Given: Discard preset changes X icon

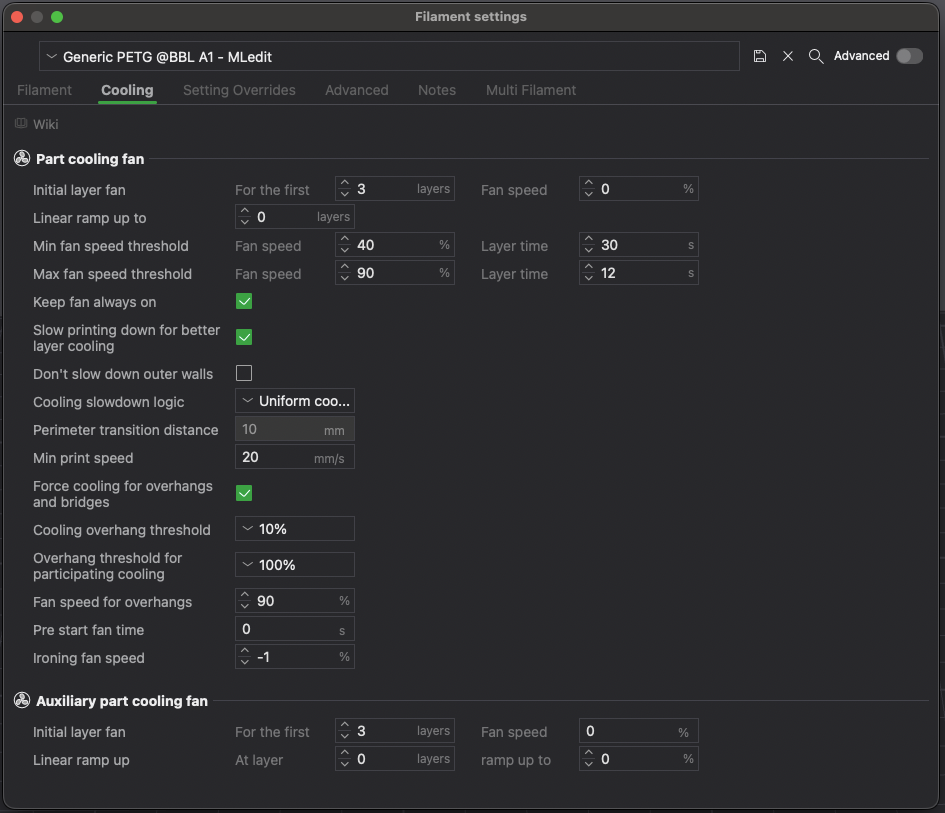Looking at the screenshot, I should click(788, 56).
